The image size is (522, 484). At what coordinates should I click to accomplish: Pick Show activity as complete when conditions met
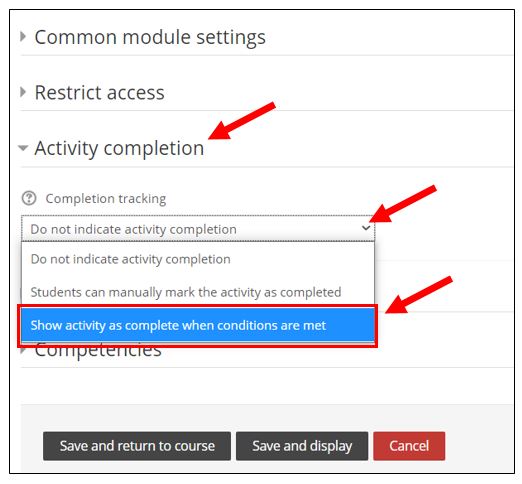(198, 325)
